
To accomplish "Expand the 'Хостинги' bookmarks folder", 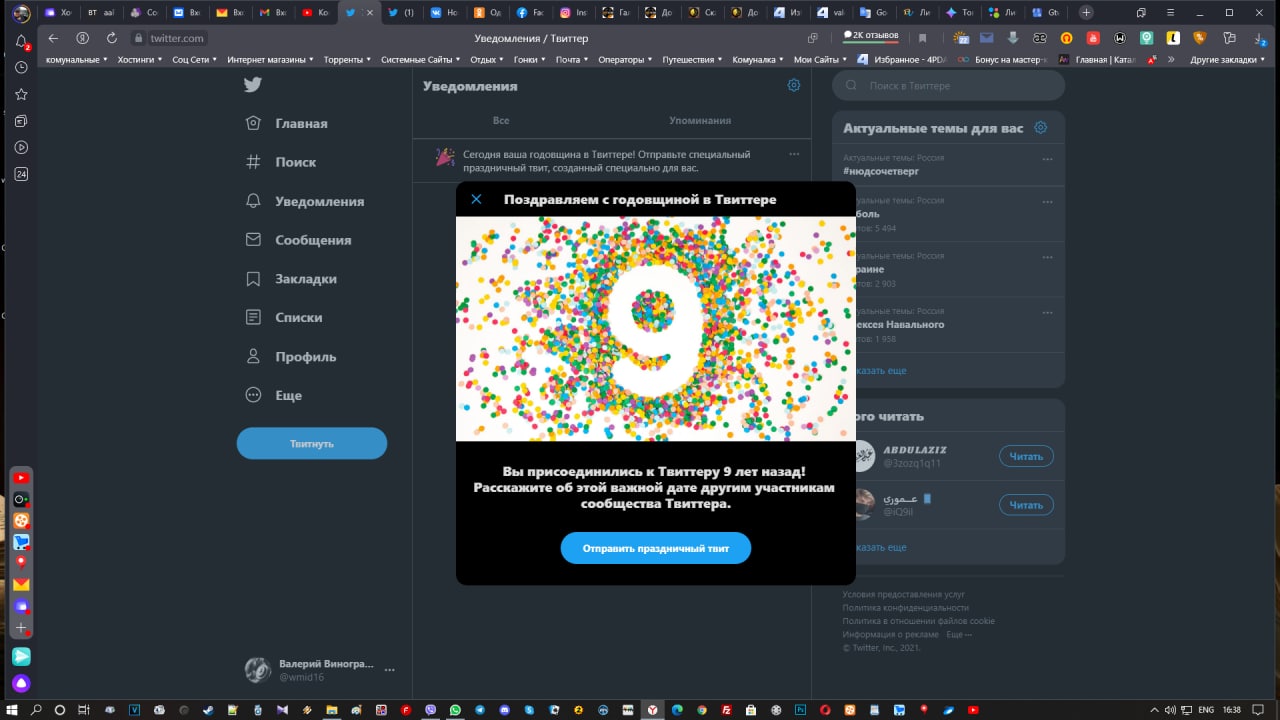I will [x=140, y=60].
